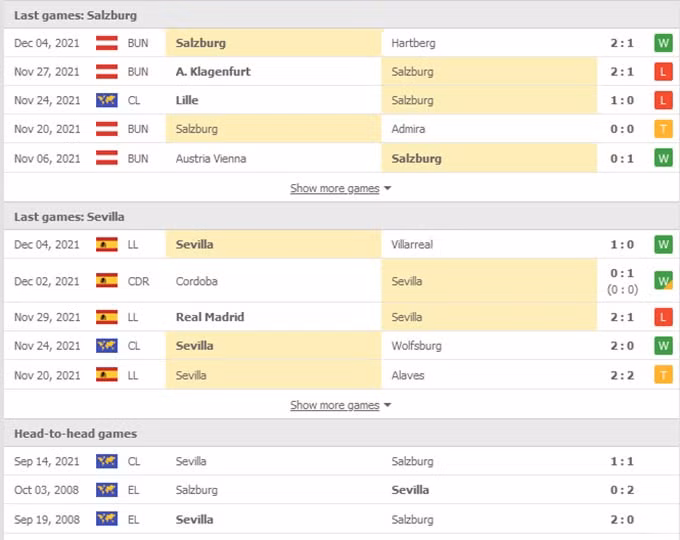Image resolution: width=680 pixels, height=540 pixels.
Task: Click the L result badge for Lille match
Action: [663, 100]
